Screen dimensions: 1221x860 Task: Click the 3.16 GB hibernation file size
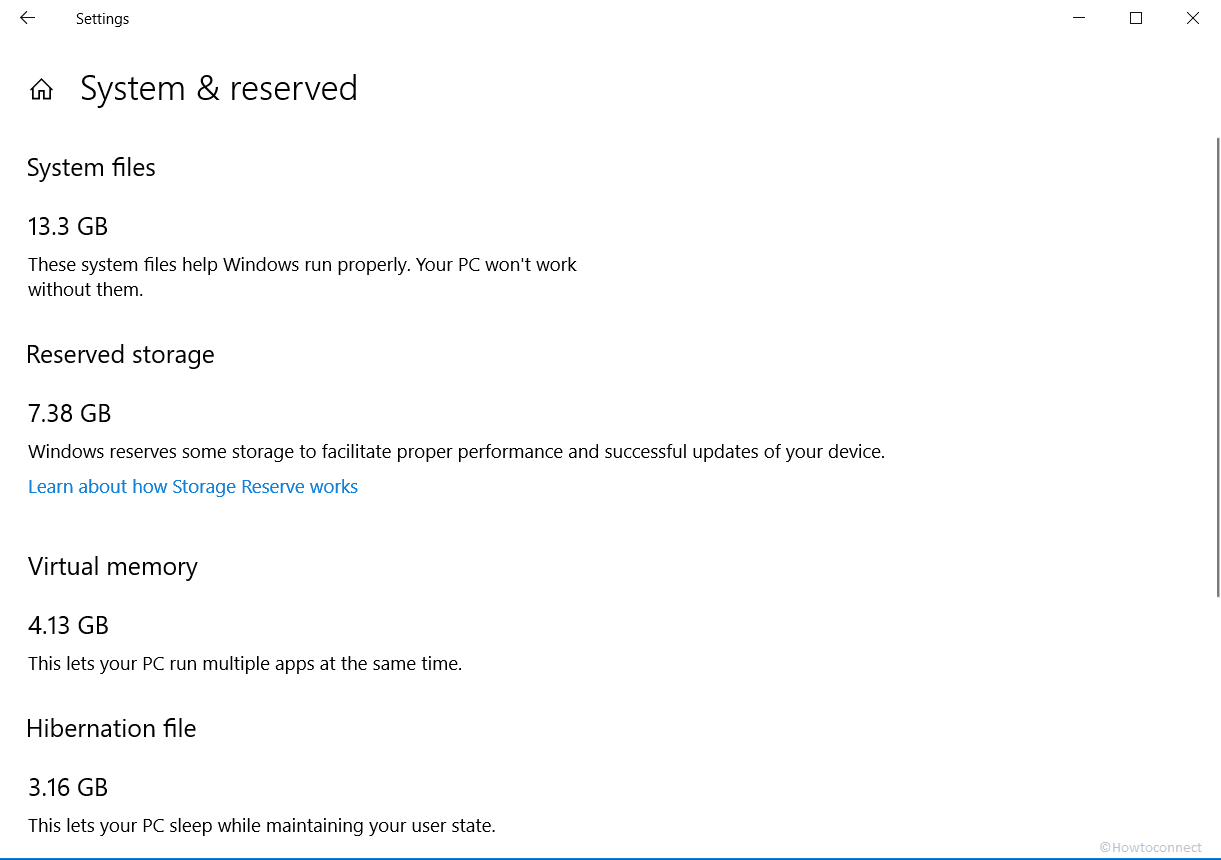click(67, 788)
